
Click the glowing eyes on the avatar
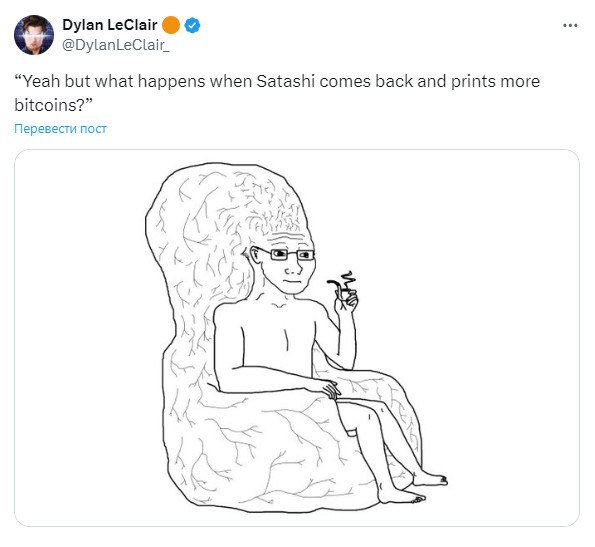pos(34,36)
